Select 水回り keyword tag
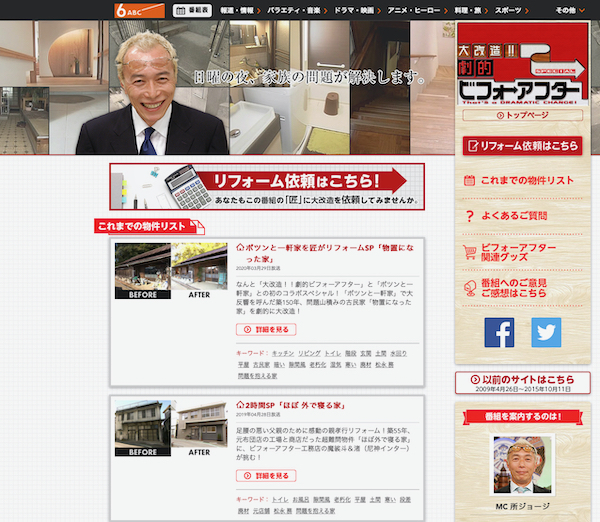Image resolution: width=600 pixels, height=522 pixels. click(x=398, y=353)
